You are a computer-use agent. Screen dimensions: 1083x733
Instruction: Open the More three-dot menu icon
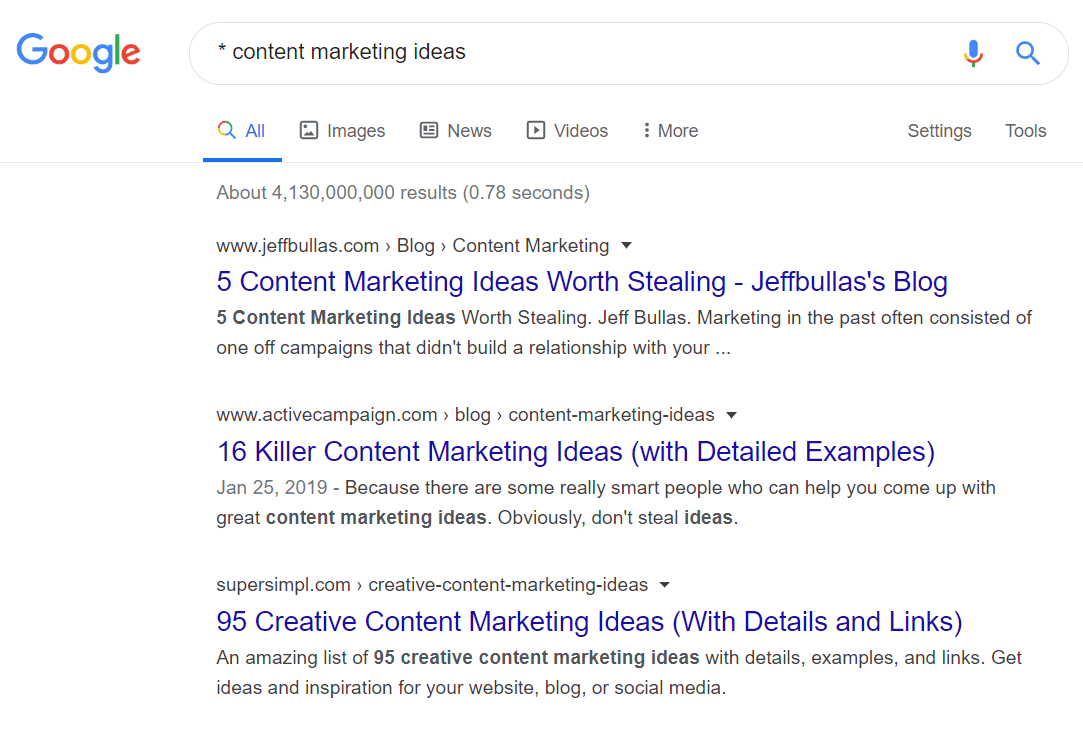[x=652, y=130]
